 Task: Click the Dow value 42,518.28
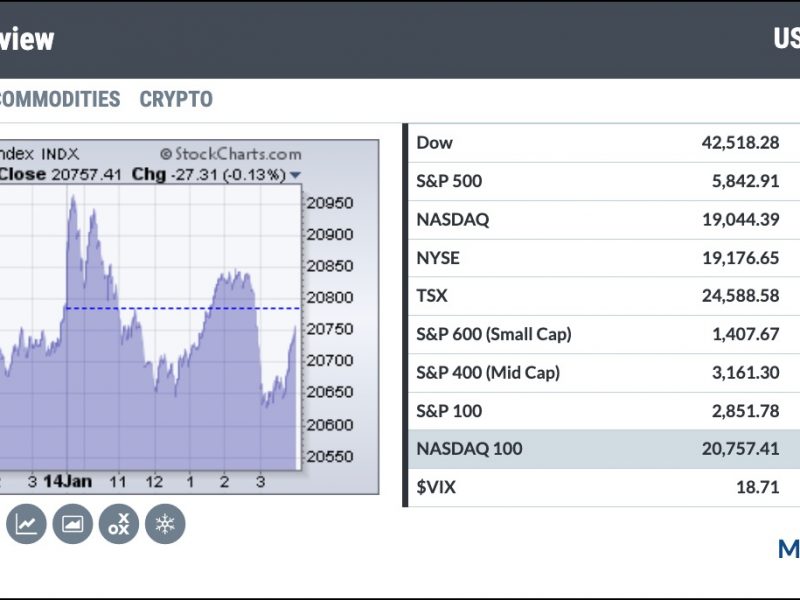(x=740, y=143)
